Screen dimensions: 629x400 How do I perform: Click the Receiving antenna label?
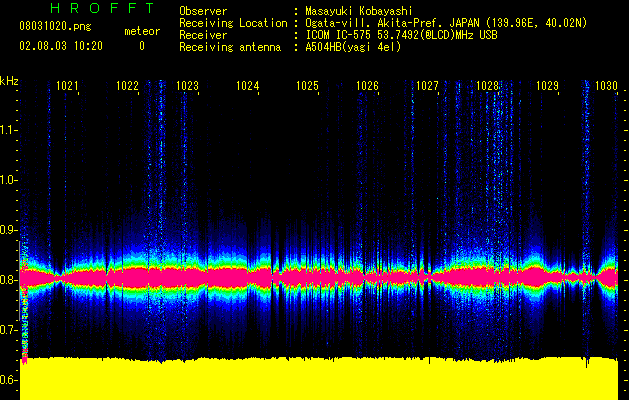click(x=230, y=47)
